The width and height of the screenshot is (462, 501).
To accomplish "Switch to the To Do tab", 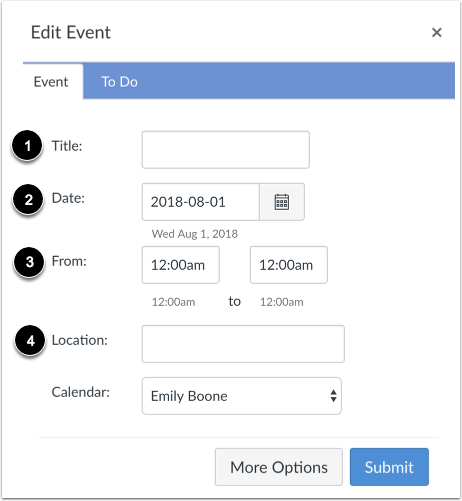I will click(x=119, y=82).
